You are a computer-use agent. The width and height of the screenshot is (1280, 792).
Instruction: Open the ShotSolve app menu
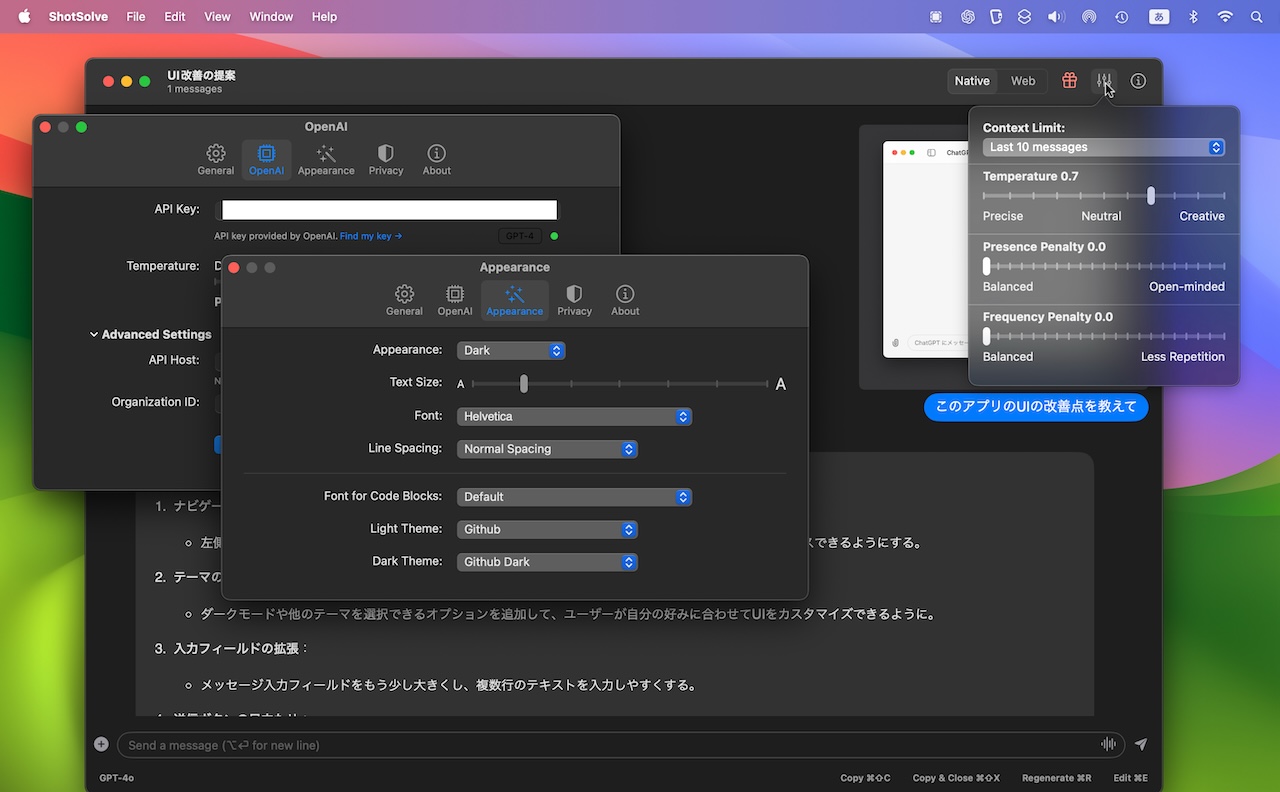coord(78,17)
